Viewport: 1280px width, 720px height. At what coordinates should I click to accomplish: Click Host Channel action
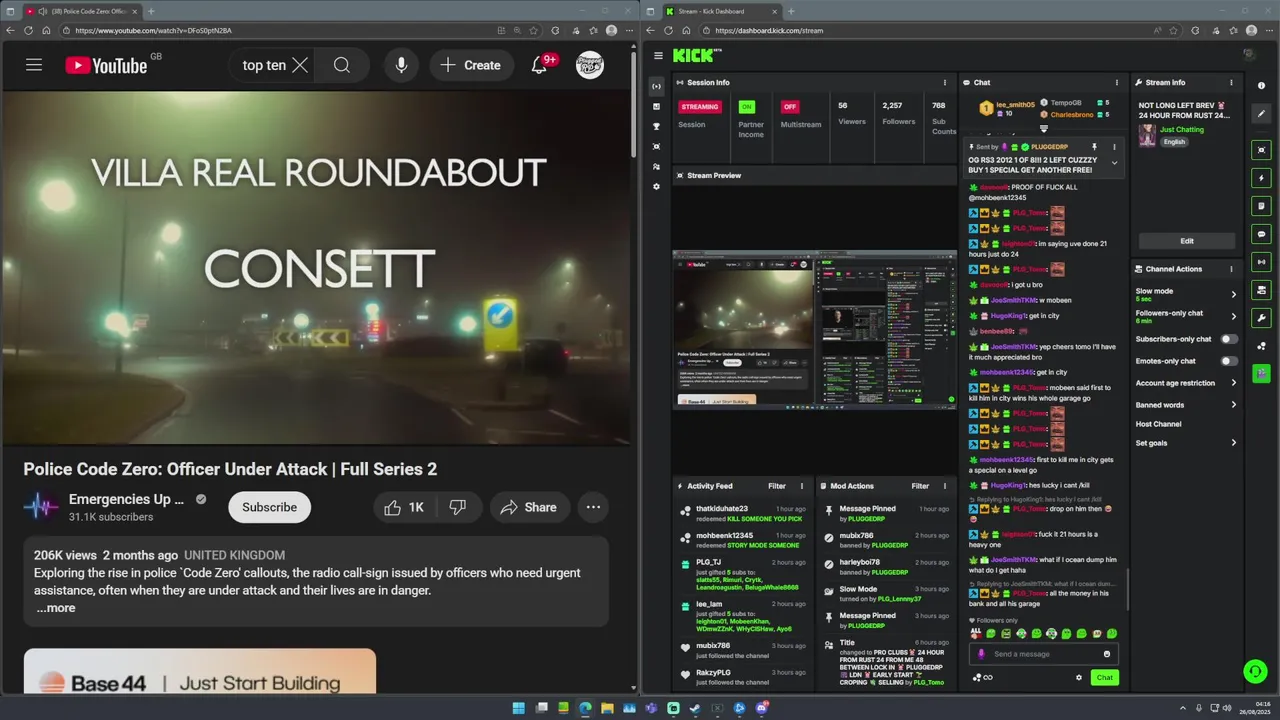click(1158, 424)
